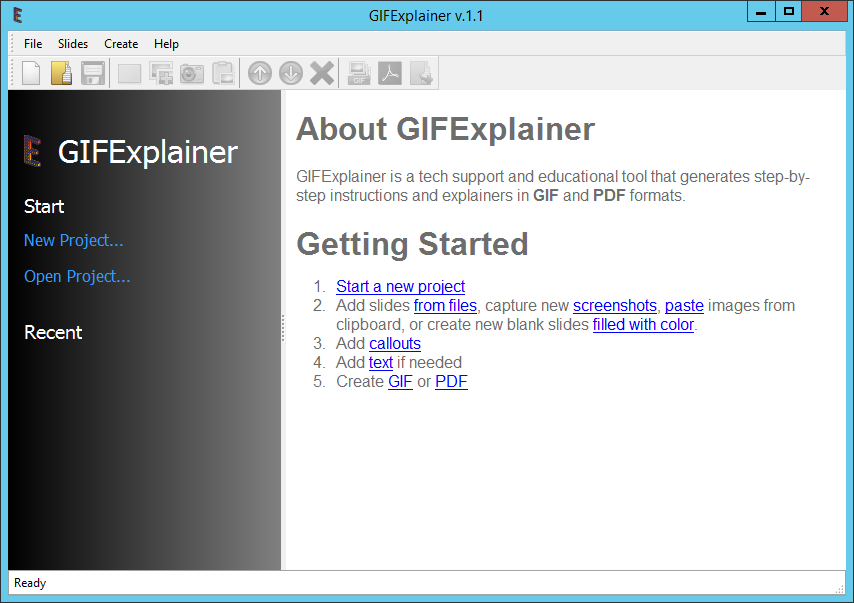Screen dimensions: 854x603
Task: Click the paste from clipboard icon
Action: tap(223, 73)
